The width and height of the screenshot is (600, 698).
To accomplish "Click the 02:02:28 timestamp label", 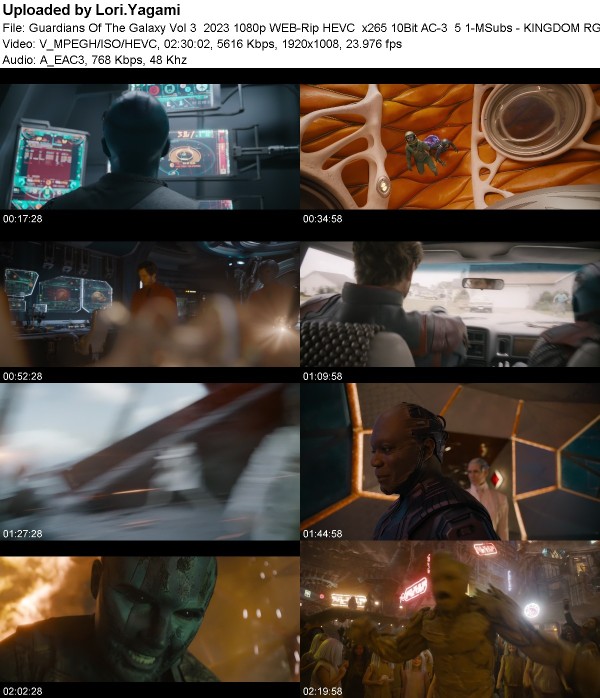I will (x=23, y=691).
